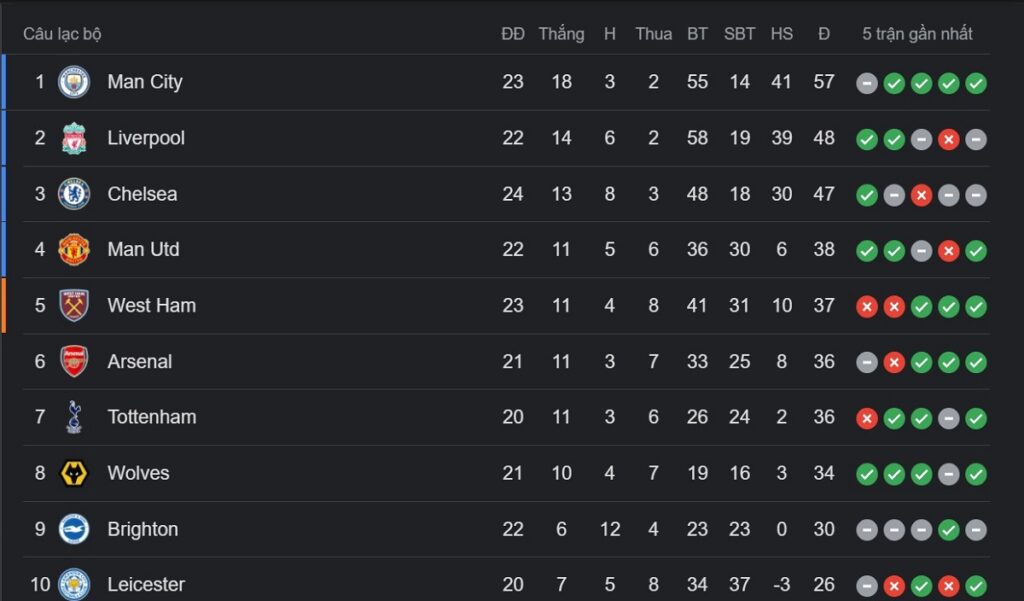Screen dimensions: 1024x601
Task: Click Liverpool's red loss result icon
Action: click(948, 139)
